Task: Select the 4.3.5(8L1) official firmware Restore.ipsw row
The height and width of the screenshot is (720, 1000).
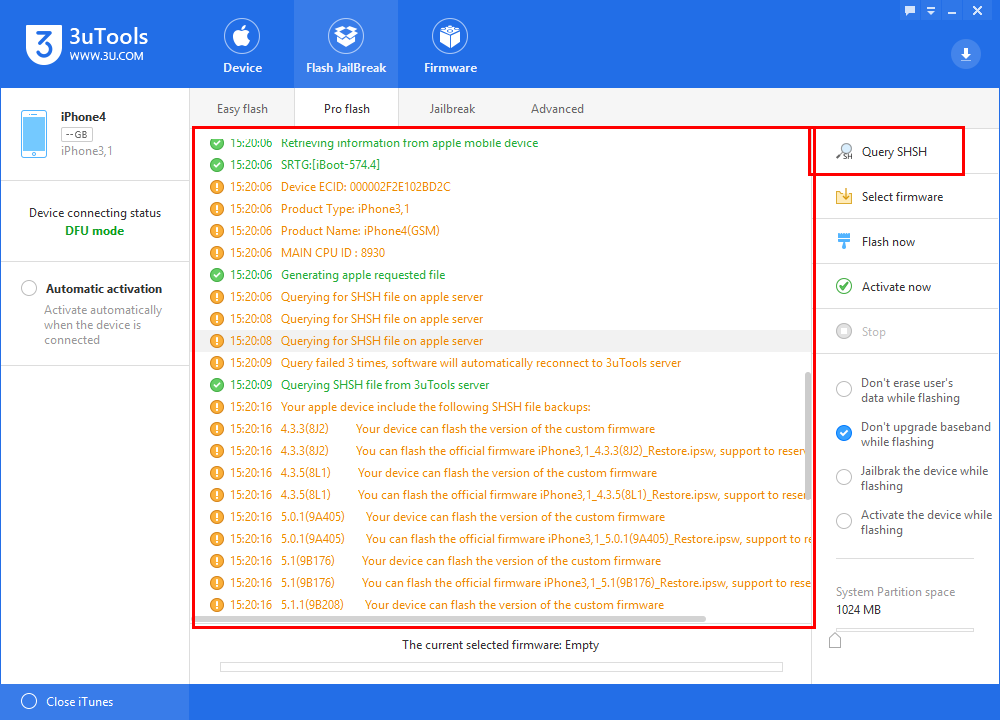Action: coord(503,495)
